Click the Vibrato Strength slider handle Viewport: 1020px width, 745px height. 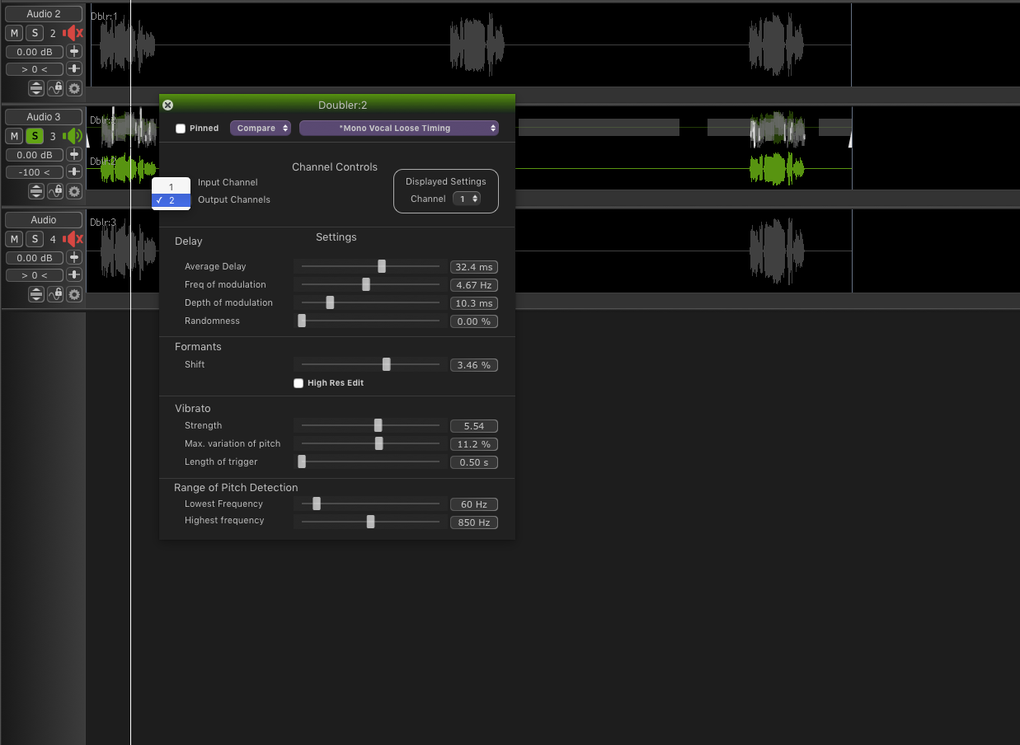click(378, 426)
